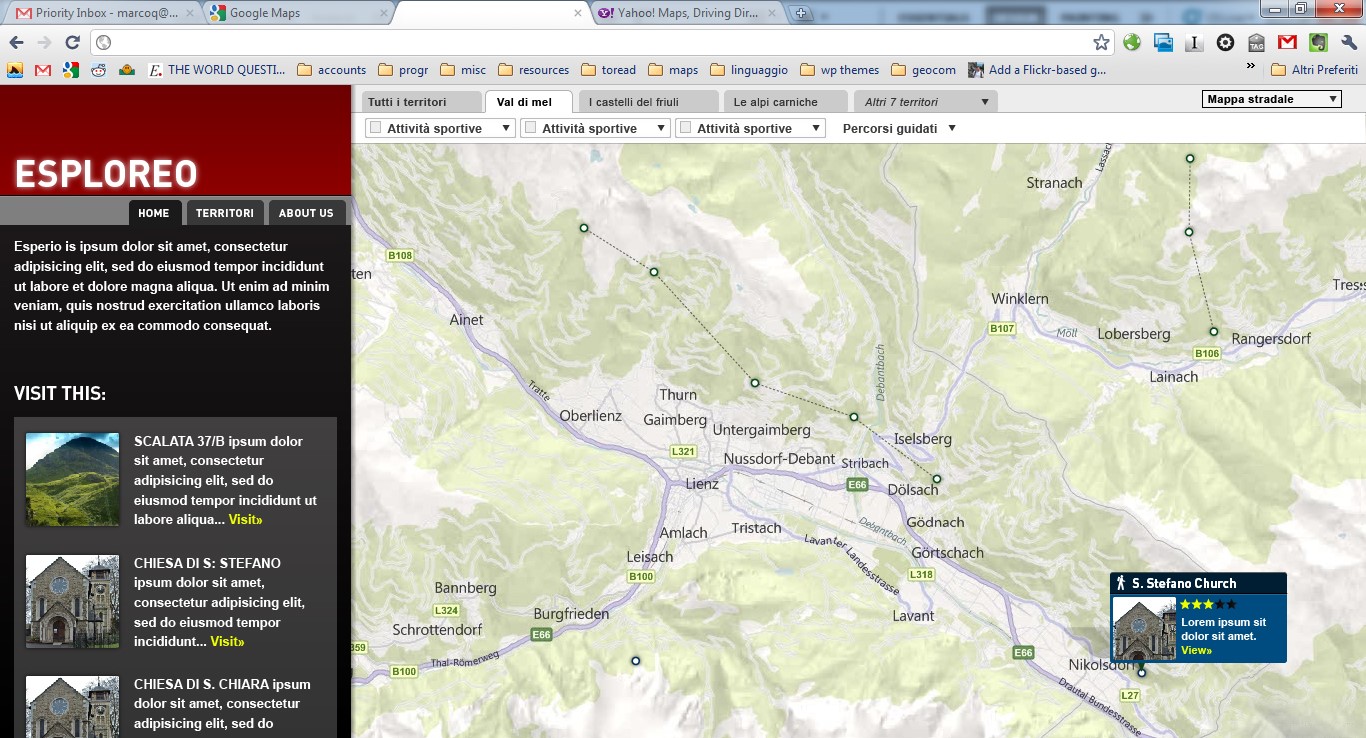Open the 'wp themes' bookmark folder
The image size is (1366, 738).
point(839,70)
